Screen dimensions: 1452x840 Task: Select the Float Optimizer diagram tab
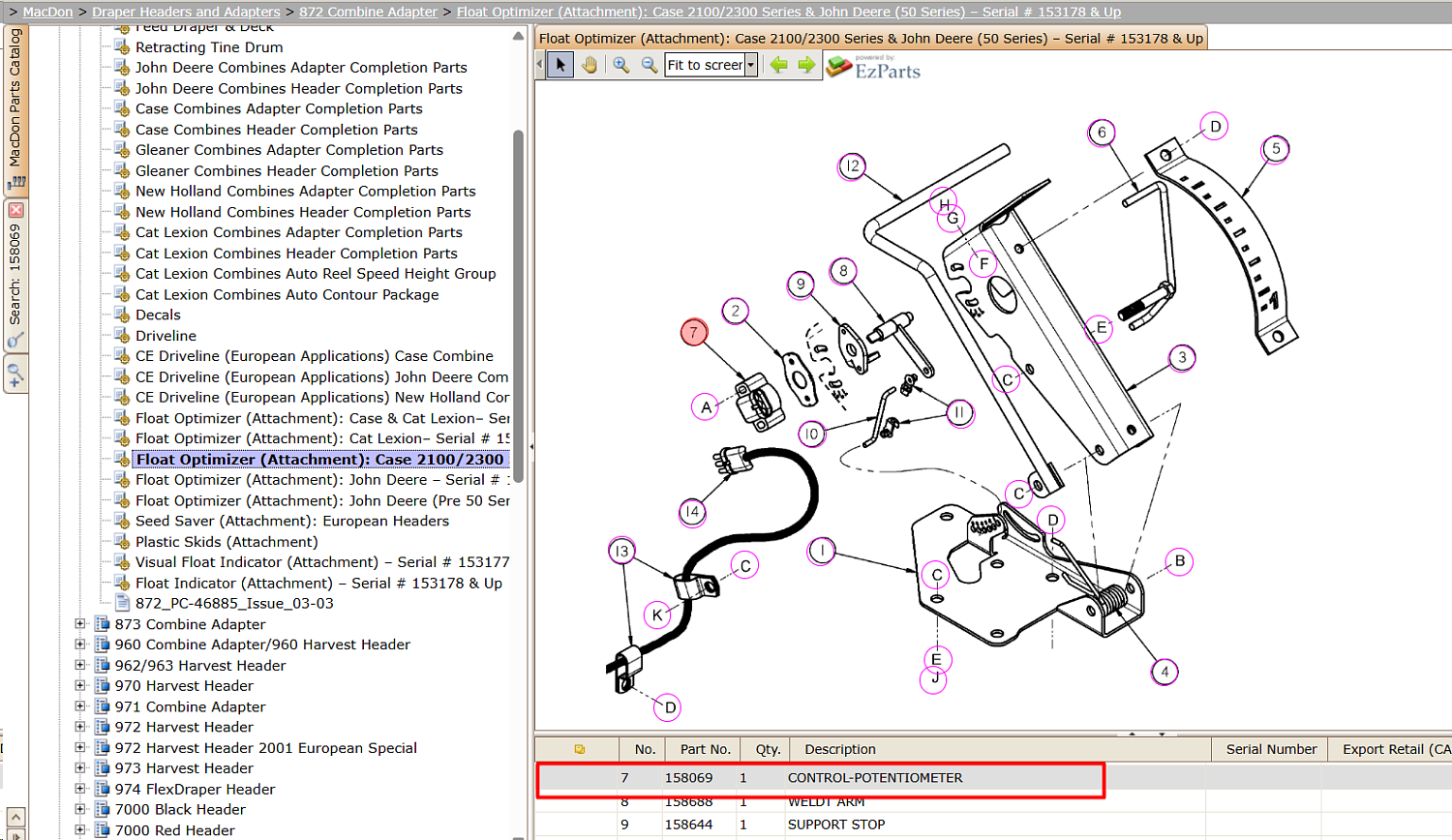[871, 39]
